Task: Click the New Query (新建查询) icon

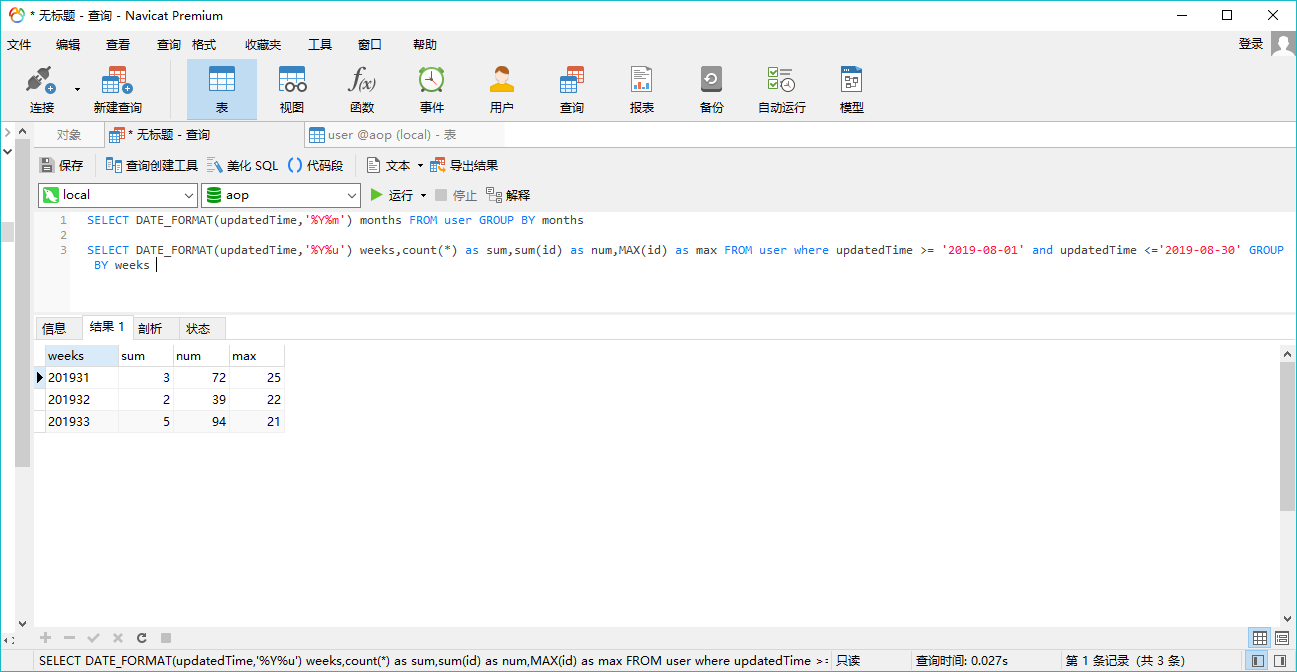Action: click(x=117, y=89)
